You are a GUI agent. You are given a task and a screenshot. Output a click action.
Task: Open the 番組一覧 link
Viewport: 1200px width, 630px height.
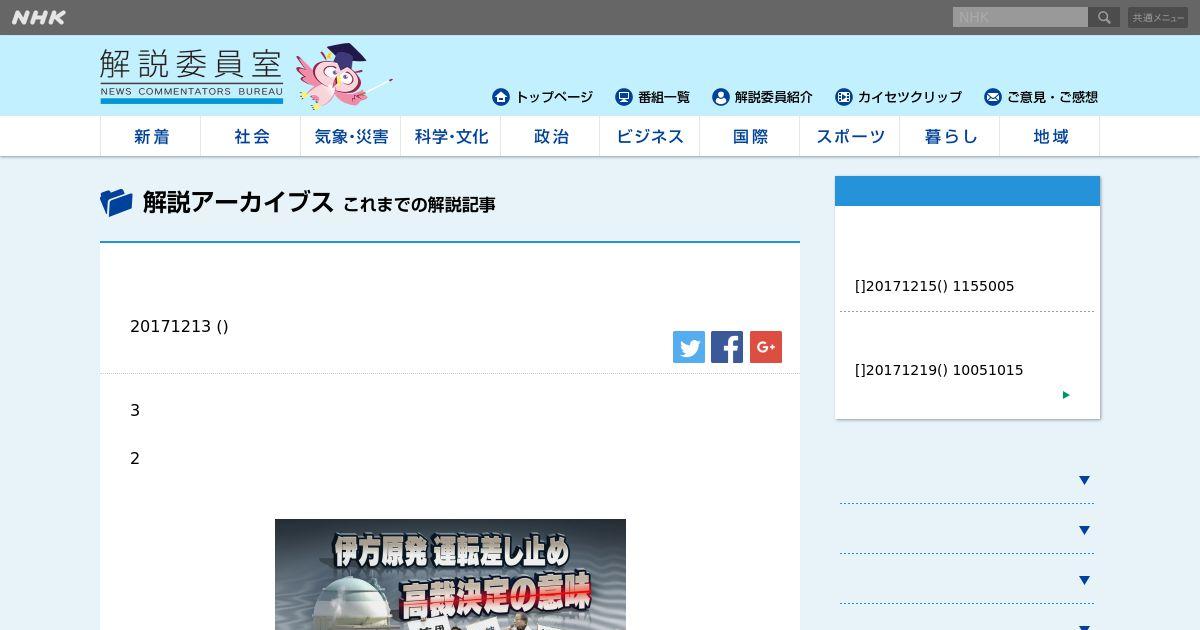click(x=664, y=97)
